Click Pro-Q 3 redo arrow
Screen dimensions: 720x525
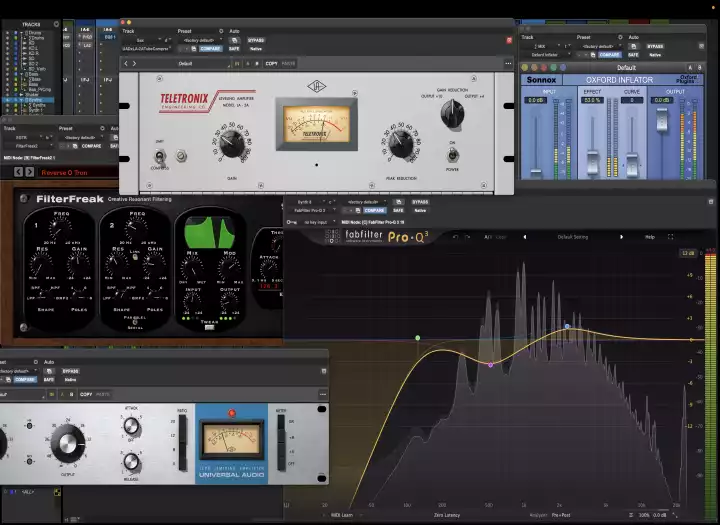468,237
